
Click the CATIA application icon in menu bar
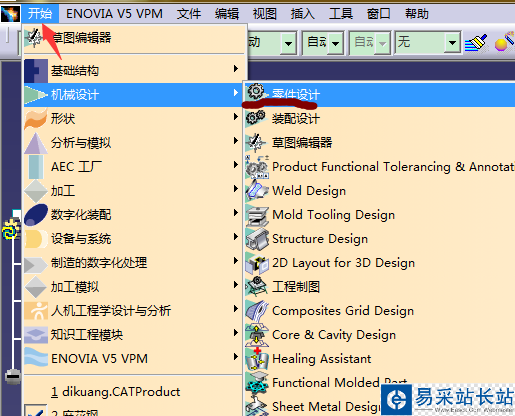coord(10,14)
